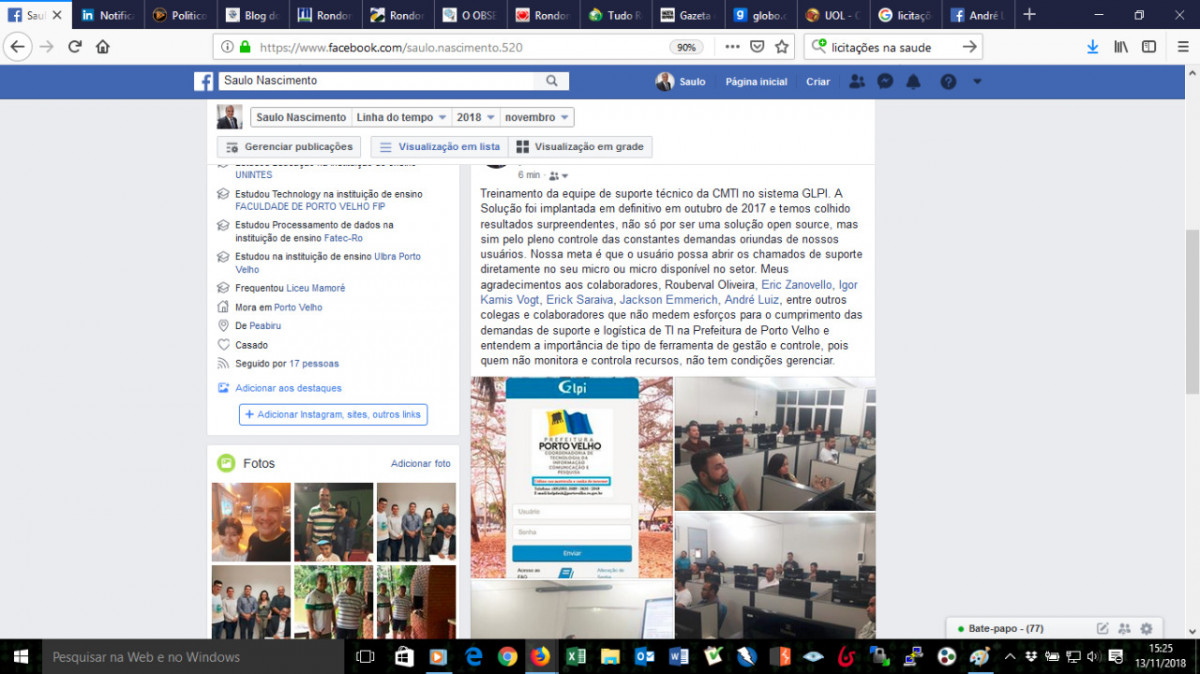Open the browser home page
This screenshot has width=1200, height=674.
(x=102, y=47)
